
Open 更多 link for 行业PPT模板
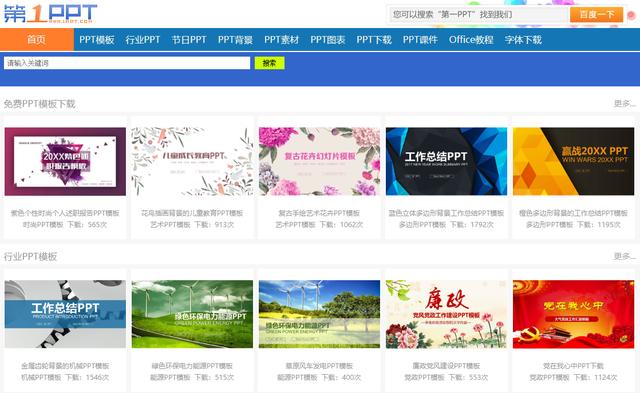(x=624, y=256)
